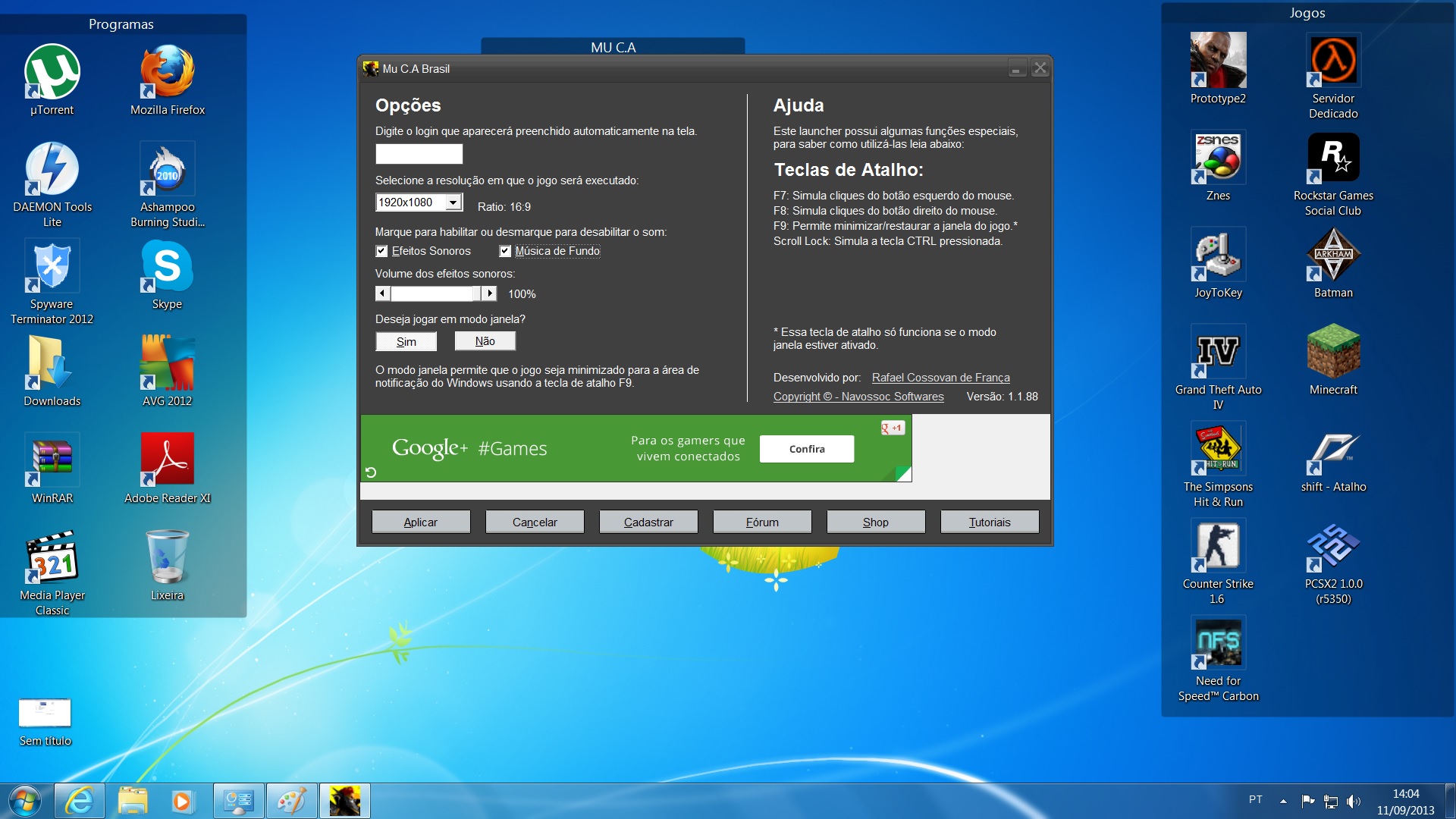Viewport: 1456px width, 819px height.
Task: Open the uTorrent shortcut icon
Action: click(x=52, y=72)
